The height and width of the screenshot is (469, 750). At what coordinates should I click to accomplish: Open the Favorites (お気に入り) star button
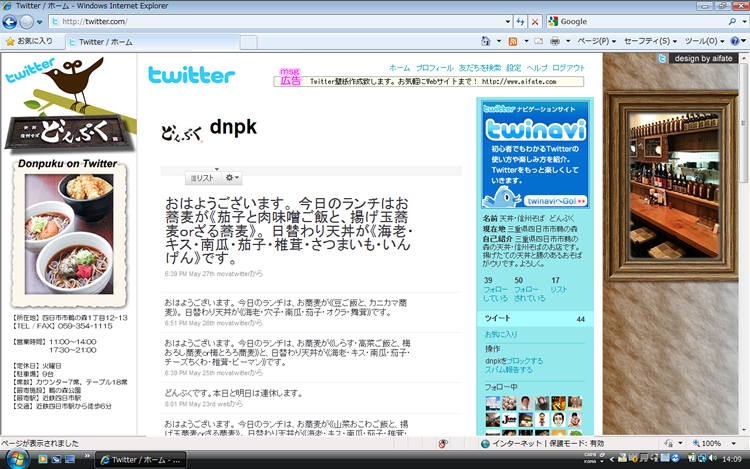tap(29, 42)
